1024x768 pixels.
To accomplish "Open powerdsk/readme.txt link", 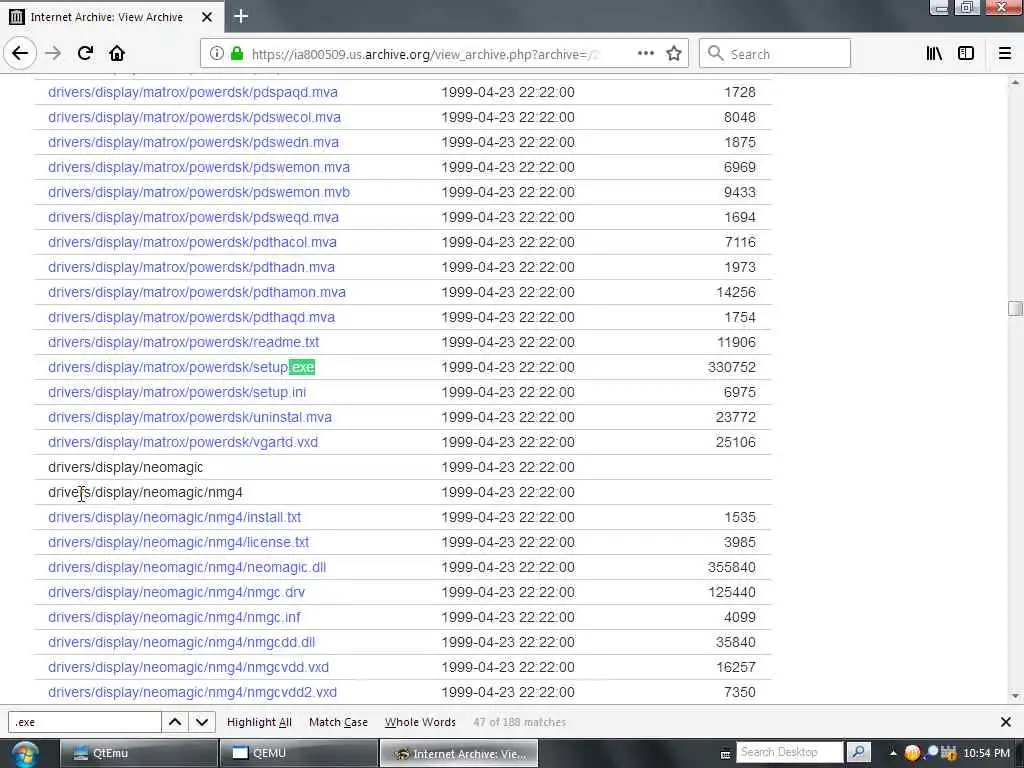I will click(x=184, y=342).
